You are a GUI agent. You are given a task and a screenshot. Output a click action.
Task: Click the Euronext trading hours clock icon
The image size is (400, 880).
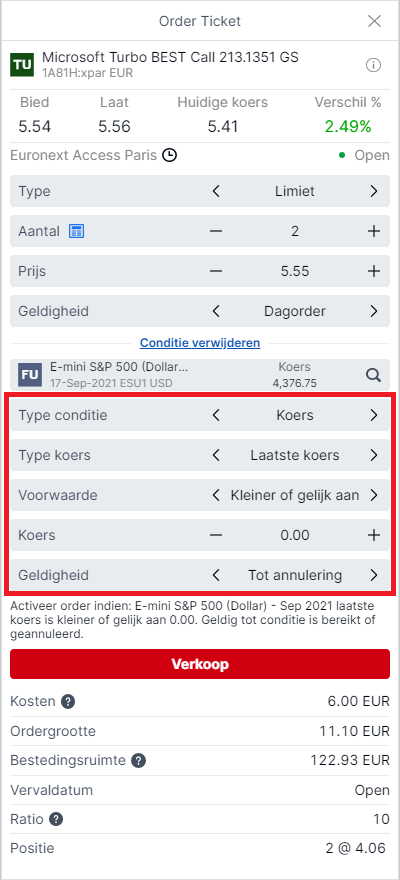pyautogui.click(x=169, y=155)
